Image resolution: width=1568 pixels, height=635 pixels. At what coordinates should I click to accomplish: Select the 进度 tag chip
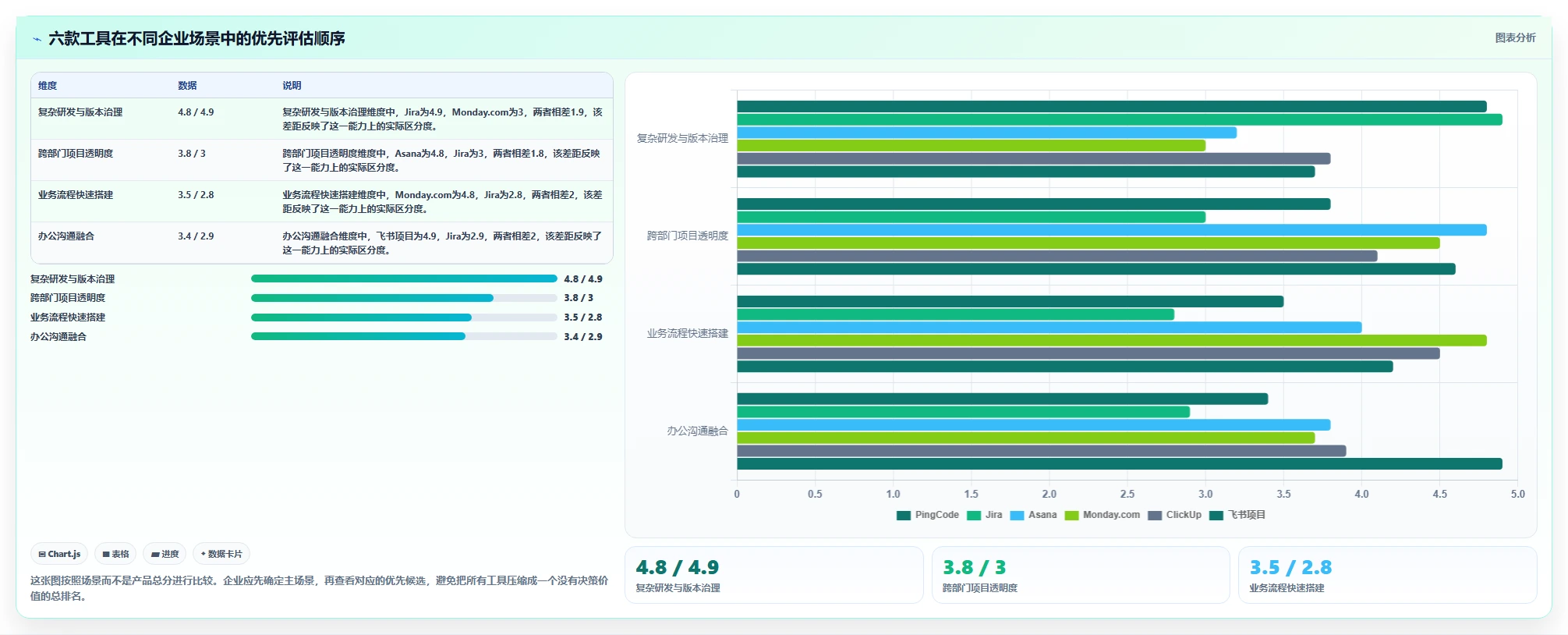165,554
